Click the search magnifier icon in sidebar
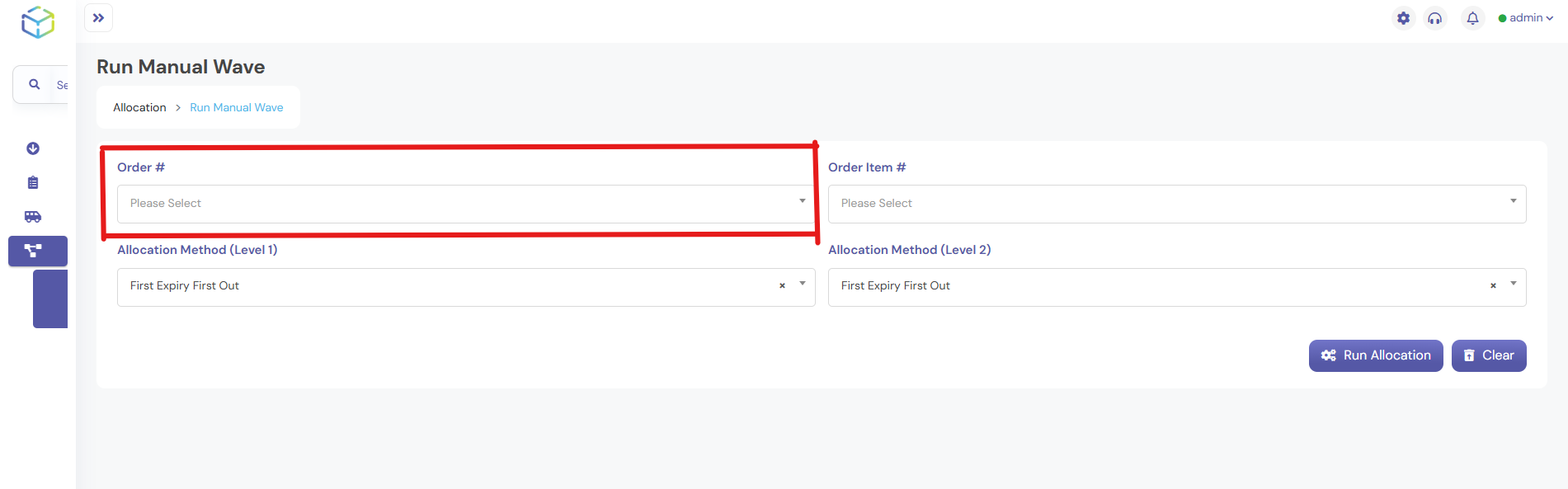This screenshot has width=1568, height=489. 34,83
